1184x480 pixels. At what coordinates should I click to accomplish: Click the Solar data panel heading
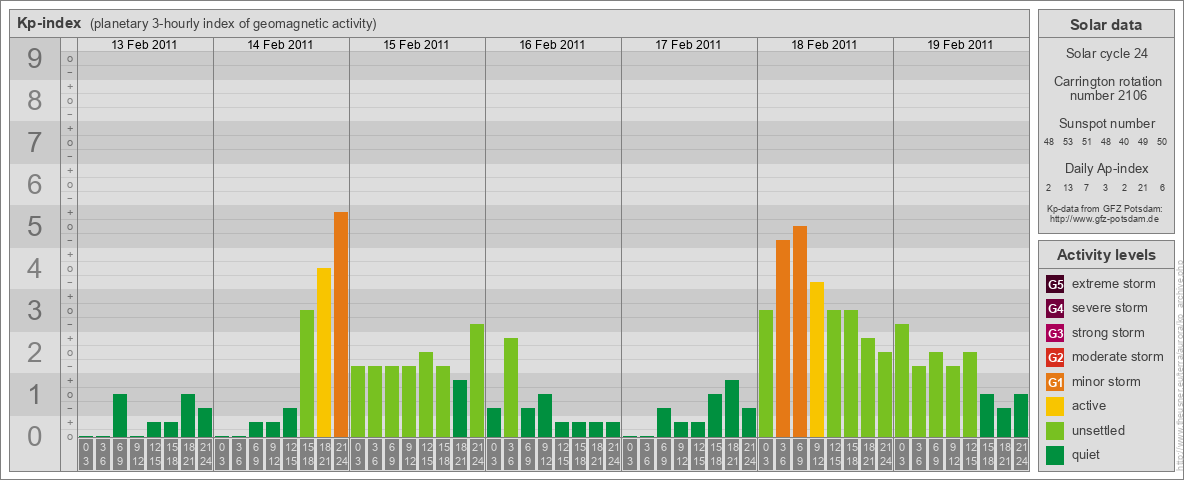1105,25
